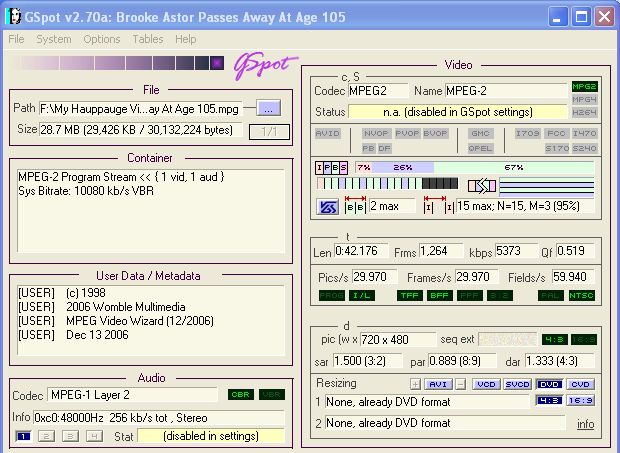The height and width of the screenshot is (453, 620).
Task: Click the H264 codec indicator
Action: click(584, 112)
